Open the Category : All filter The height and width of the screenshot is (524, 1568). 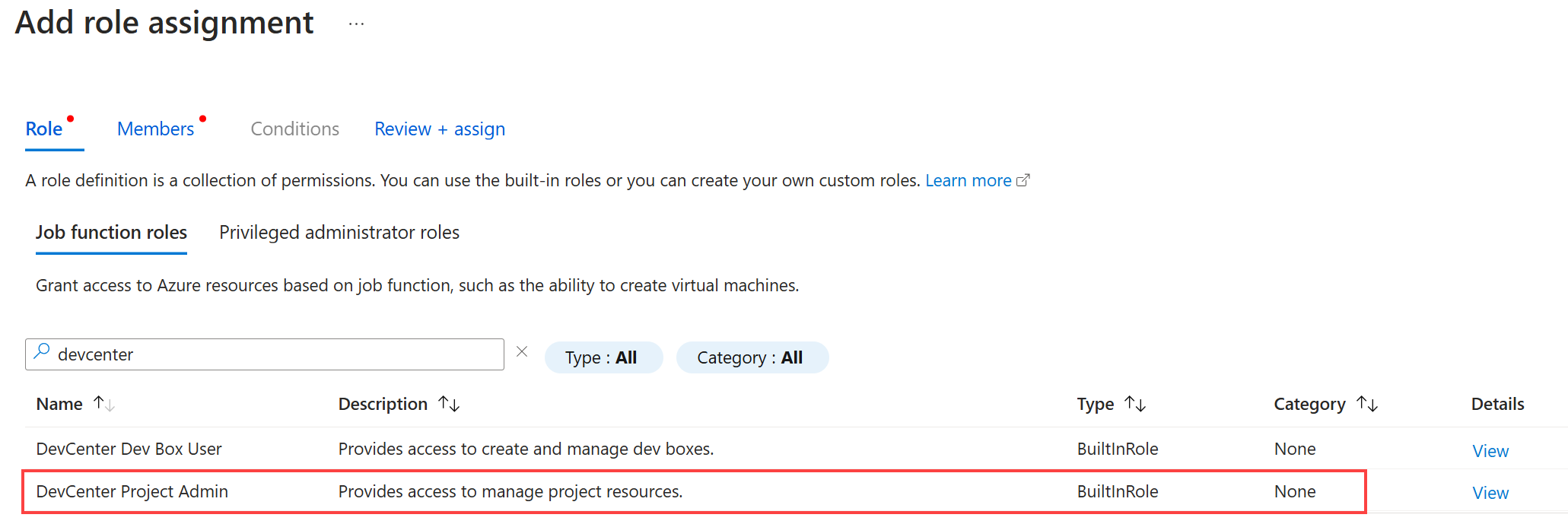click(752, 357)
